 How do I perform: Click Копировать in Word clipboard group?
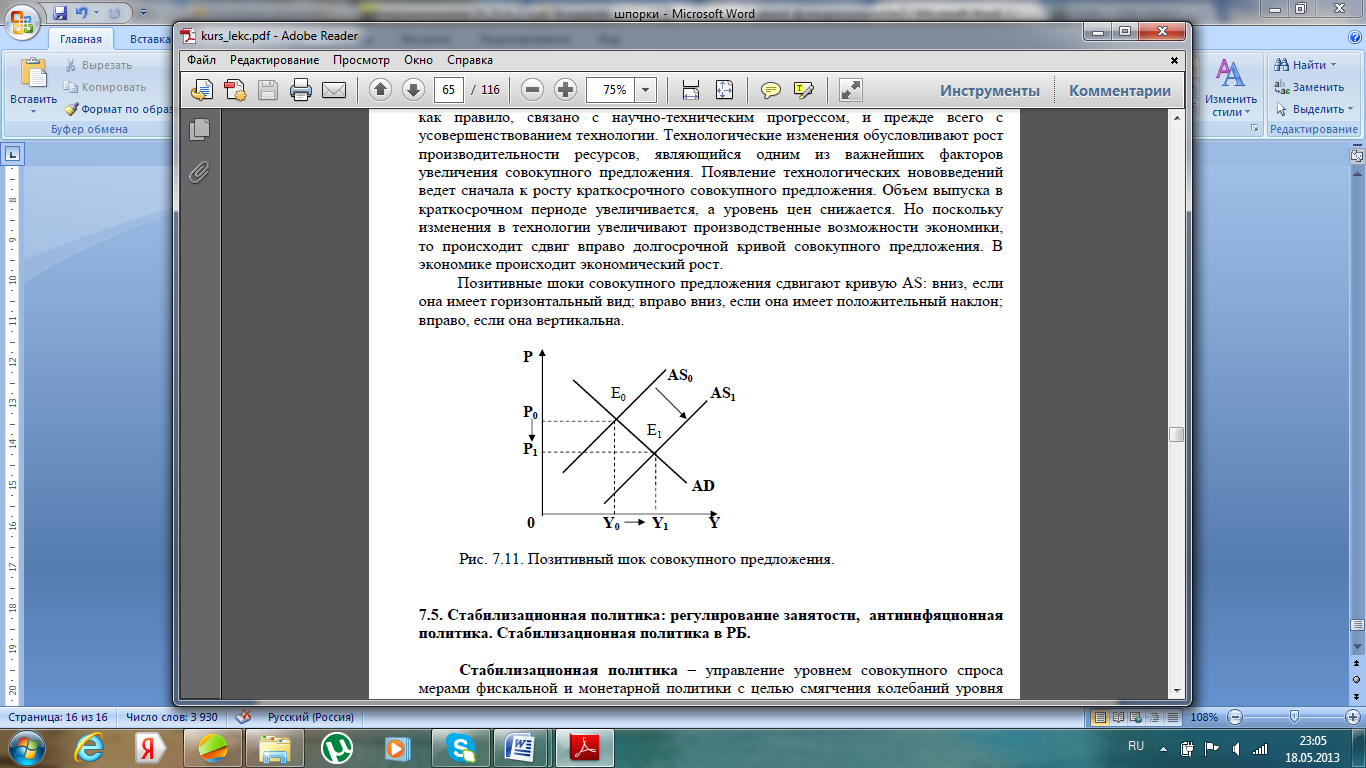tap(104, 87)
